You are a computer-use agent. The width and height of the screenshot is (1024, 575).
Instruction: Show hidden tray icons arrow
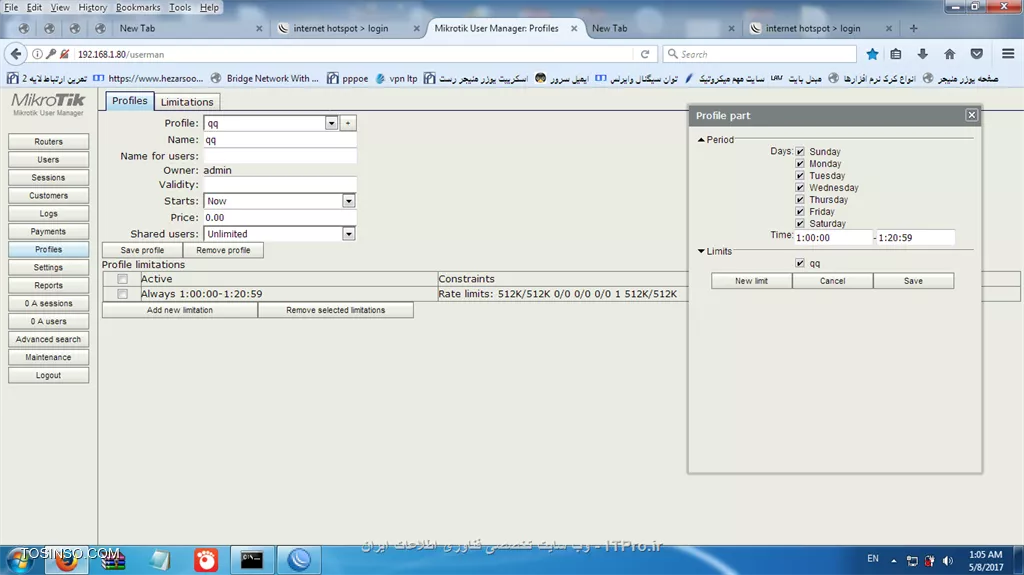(894, 561)
